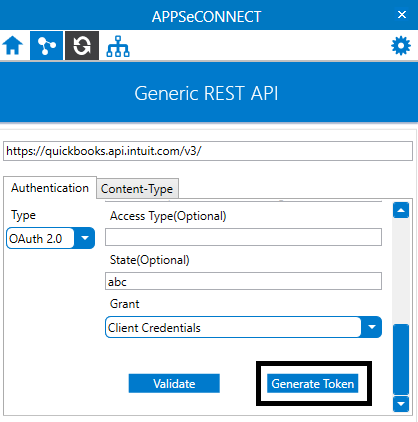Open the settings gear icon
Viewport: 418px width, 422px height.
point(401,46)
